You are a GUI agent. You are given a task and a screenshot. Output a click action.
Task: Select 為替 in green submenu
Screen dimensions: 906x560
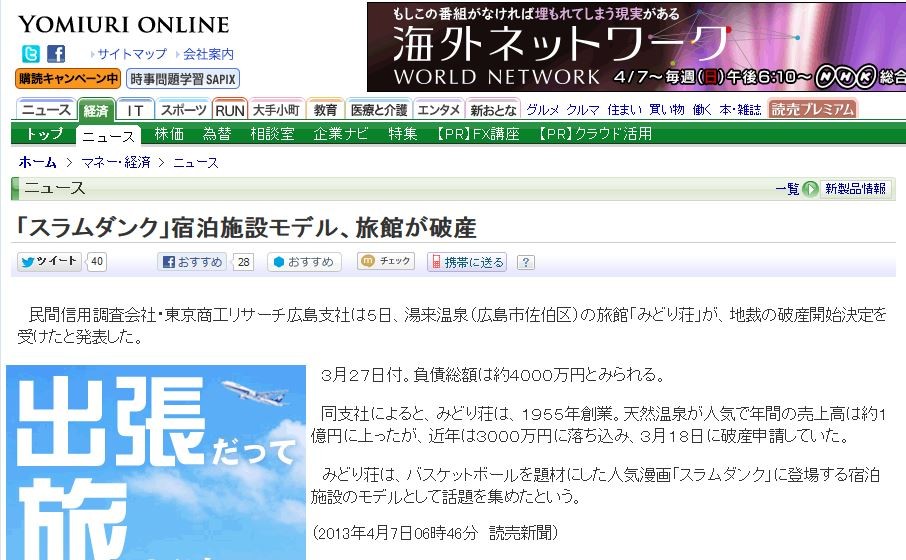[217, 134]
